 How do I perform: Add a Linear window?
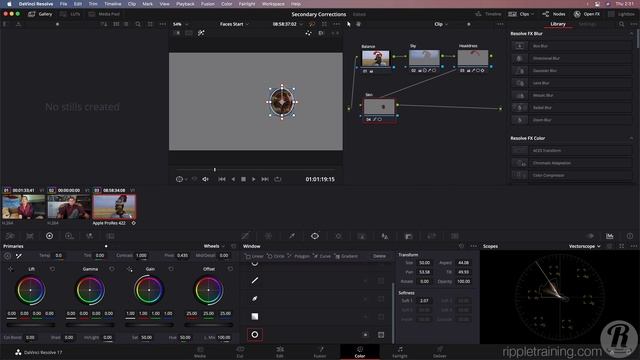[254, 256]
